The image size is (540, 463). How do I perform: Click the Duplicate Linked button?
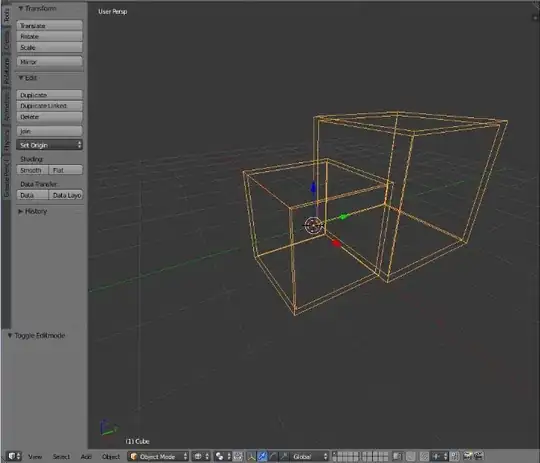pos(50,106)
